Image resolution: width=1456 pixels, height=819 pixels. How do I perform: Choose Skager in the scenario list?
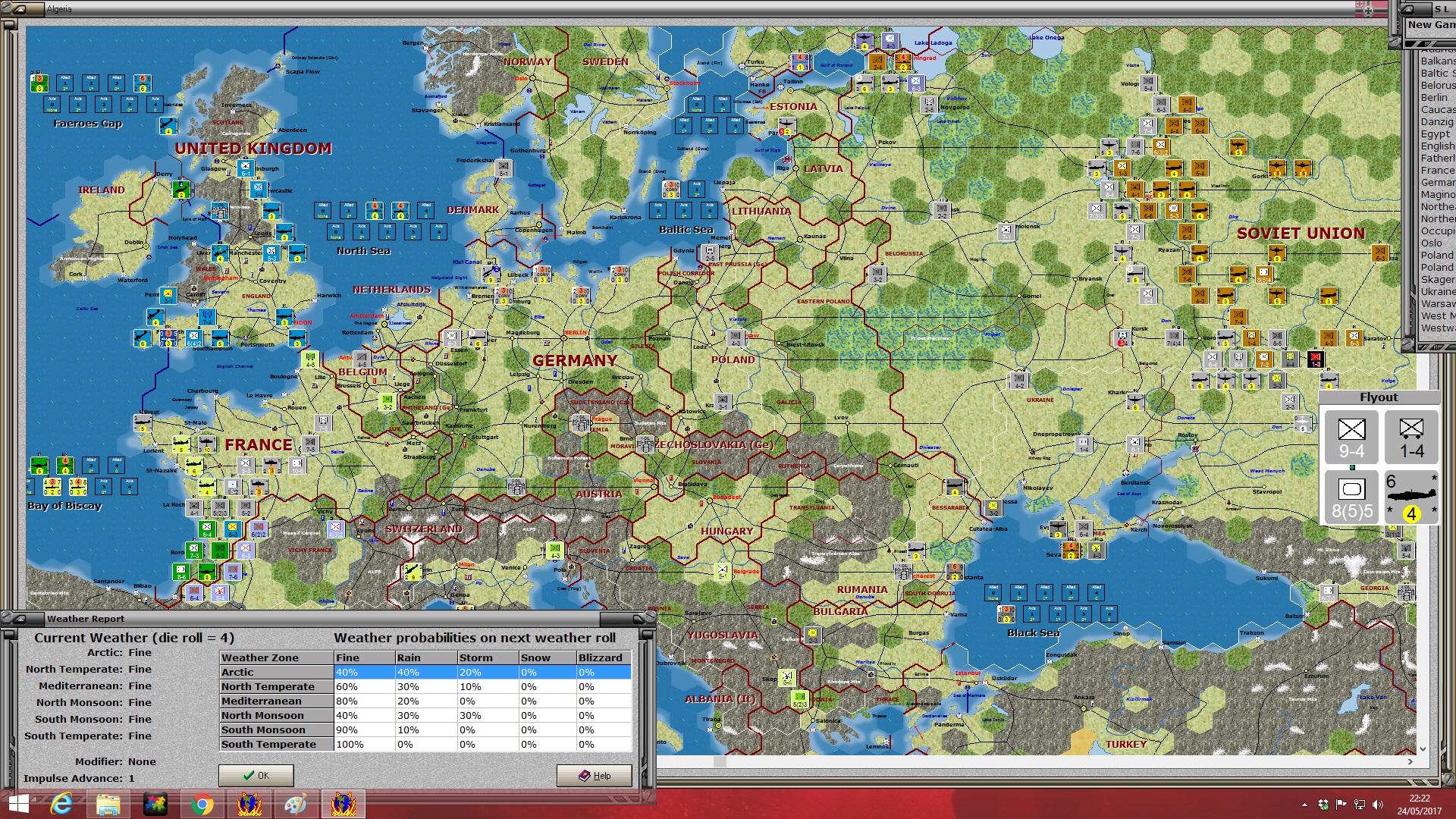click(x=1438, y=279)
